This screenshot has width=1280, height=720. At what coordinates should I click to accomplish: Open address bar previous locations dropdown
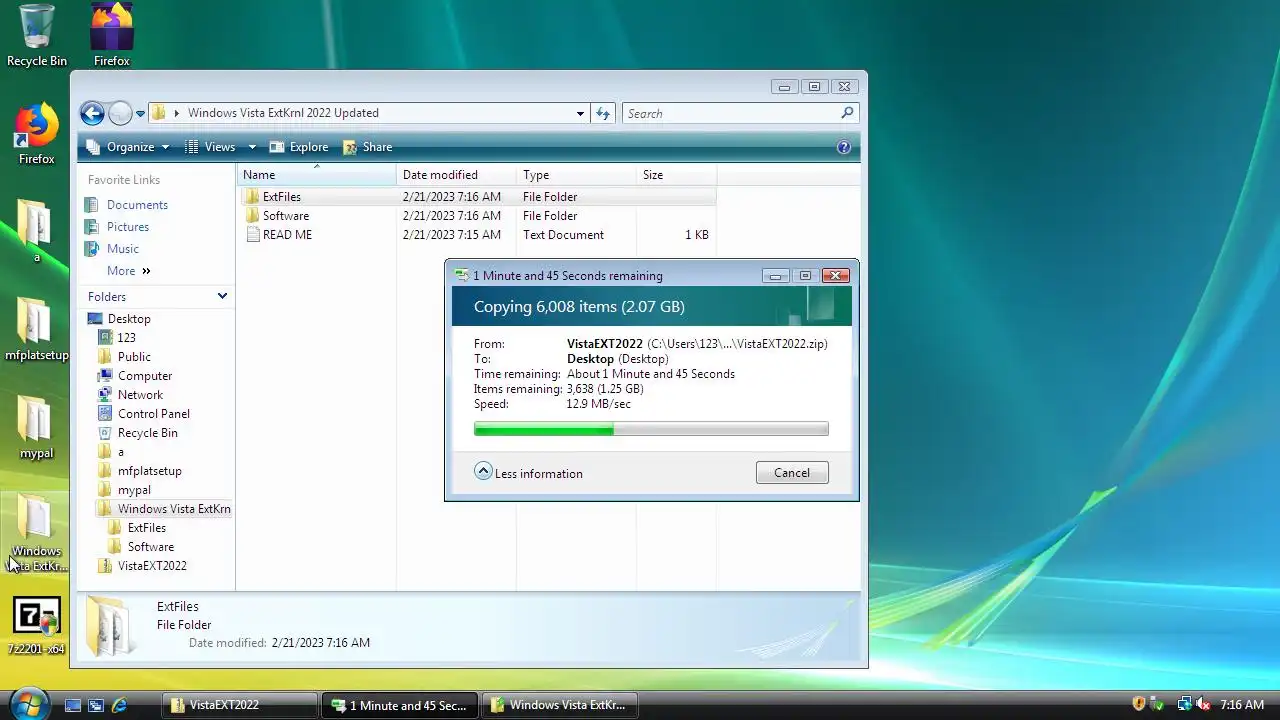pyautogui.click(x=580, y=113)
